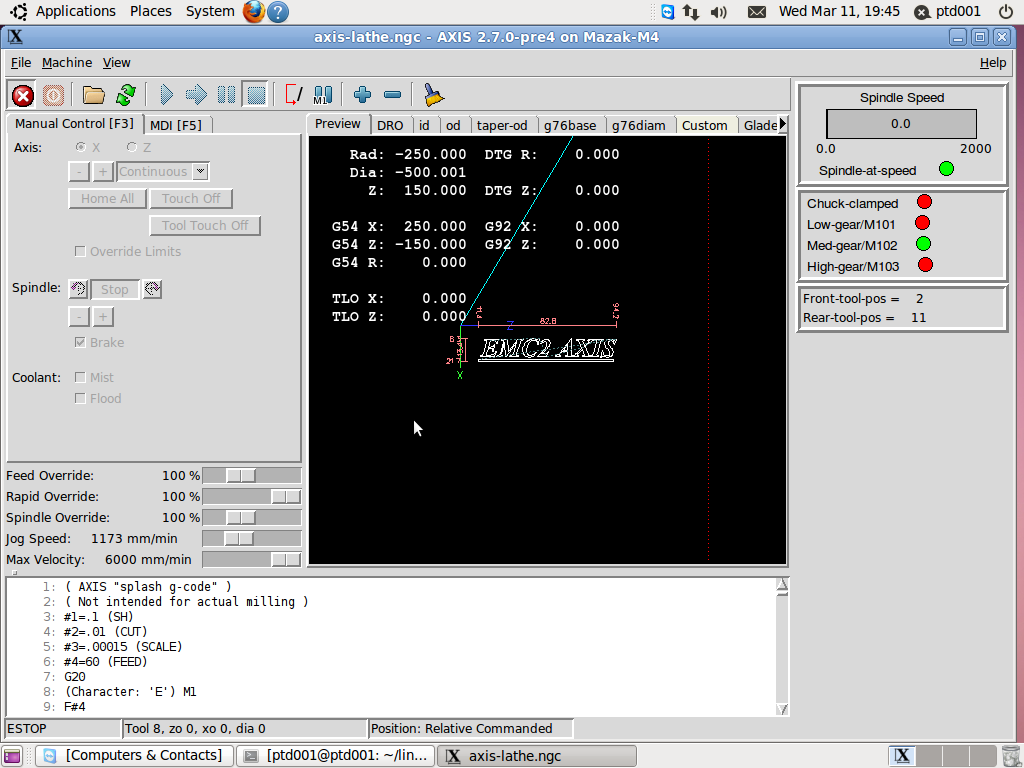
Task: Adjust the Max Velocity slider
Action: [285, 560]
